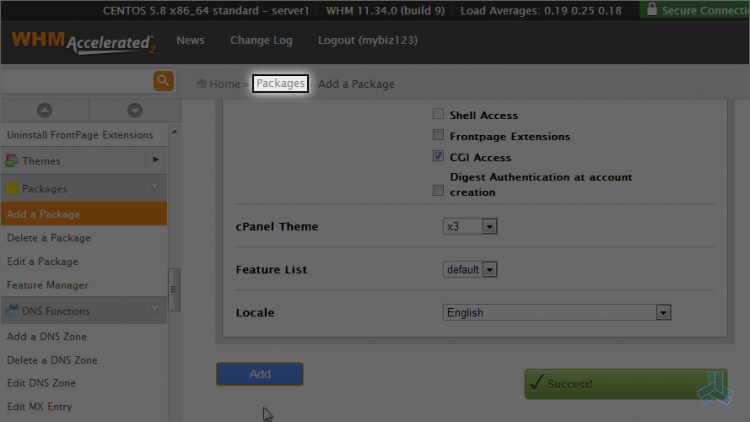
Task: Click the sidebar scrollbar up arrow
Action: click(175, 132)
